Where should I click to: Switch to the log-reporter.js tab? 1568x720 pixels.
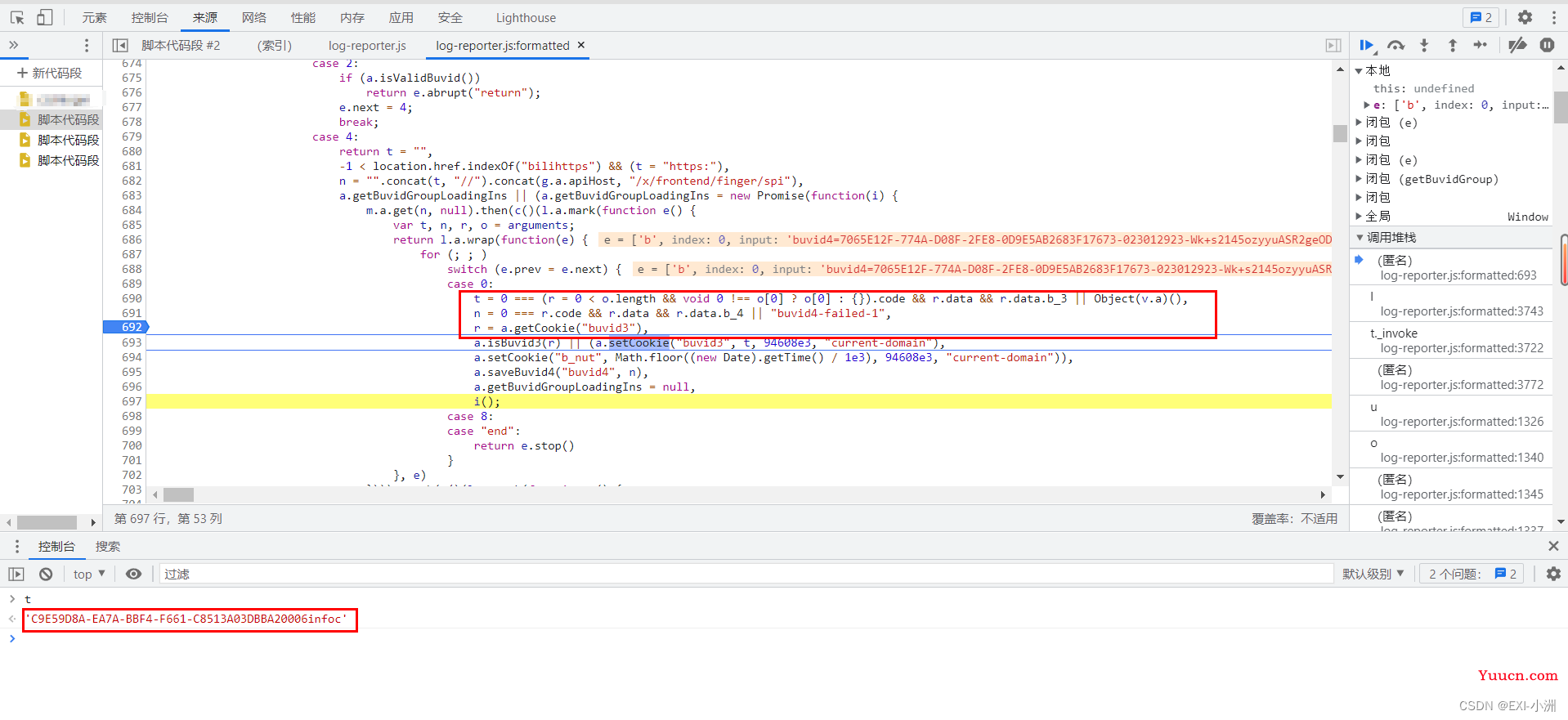coord(367,45)
